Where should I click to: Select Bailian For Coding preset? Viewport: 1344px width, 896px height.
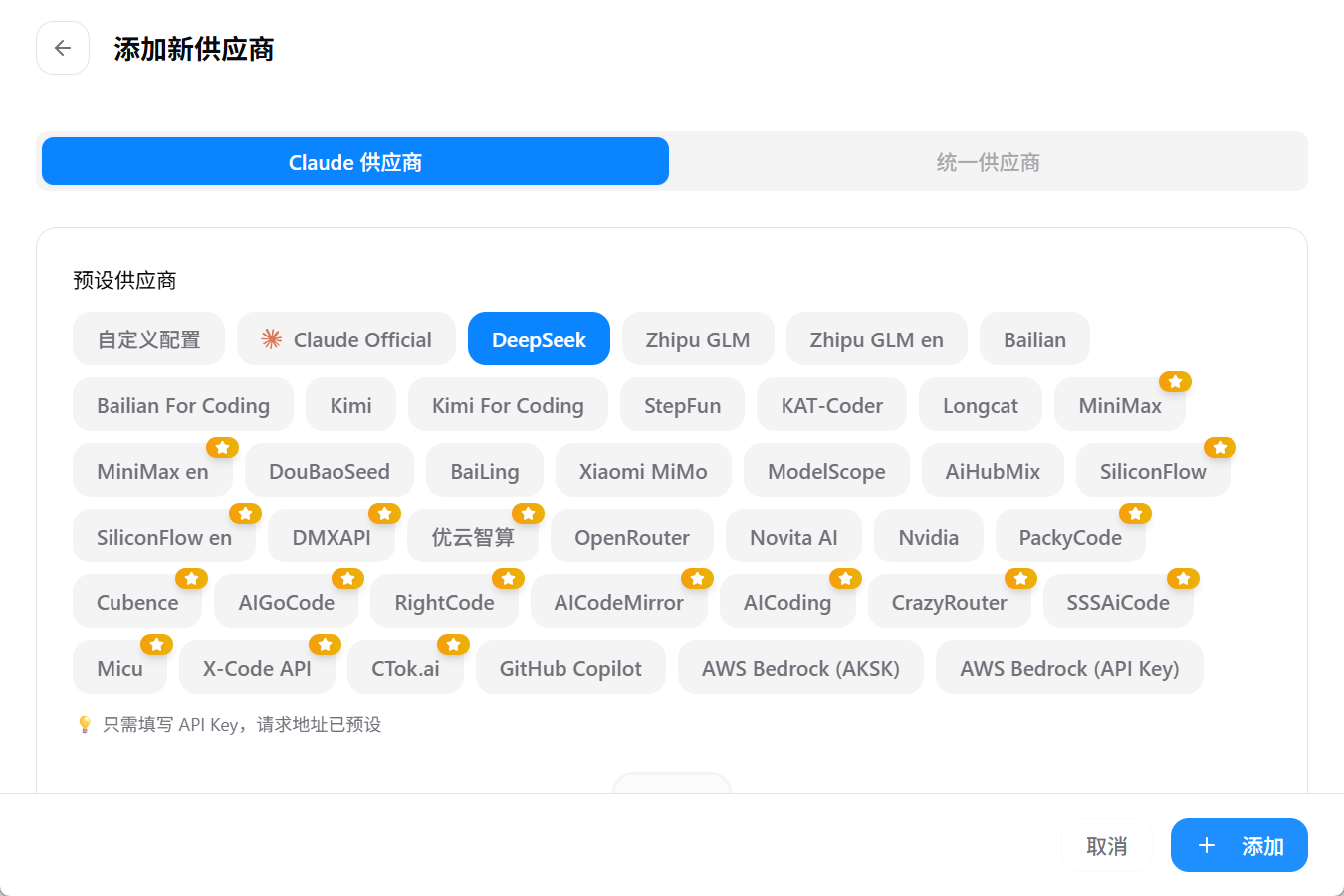click(183, 405)
